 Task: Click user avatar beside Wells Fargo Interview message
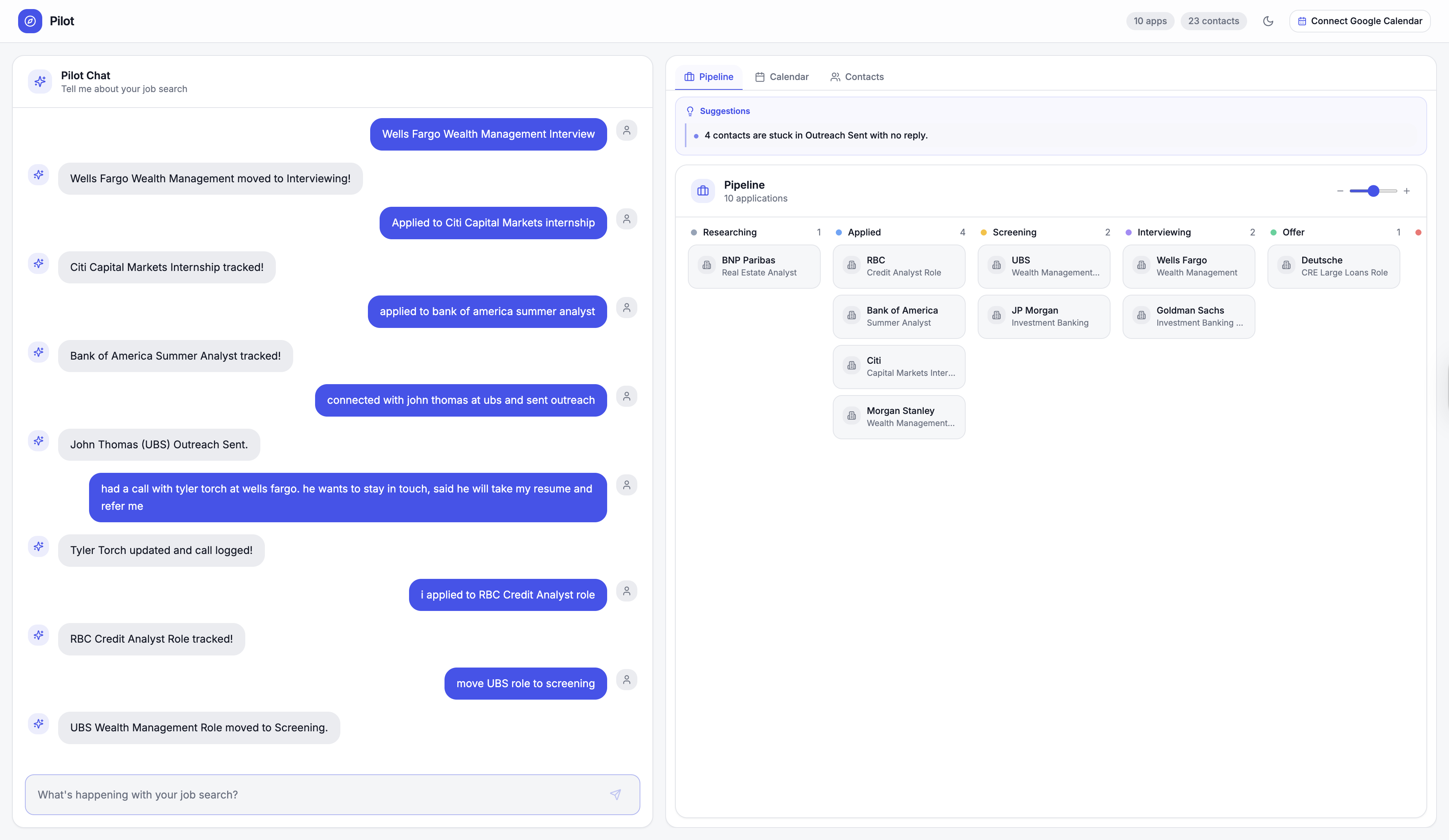626,131
